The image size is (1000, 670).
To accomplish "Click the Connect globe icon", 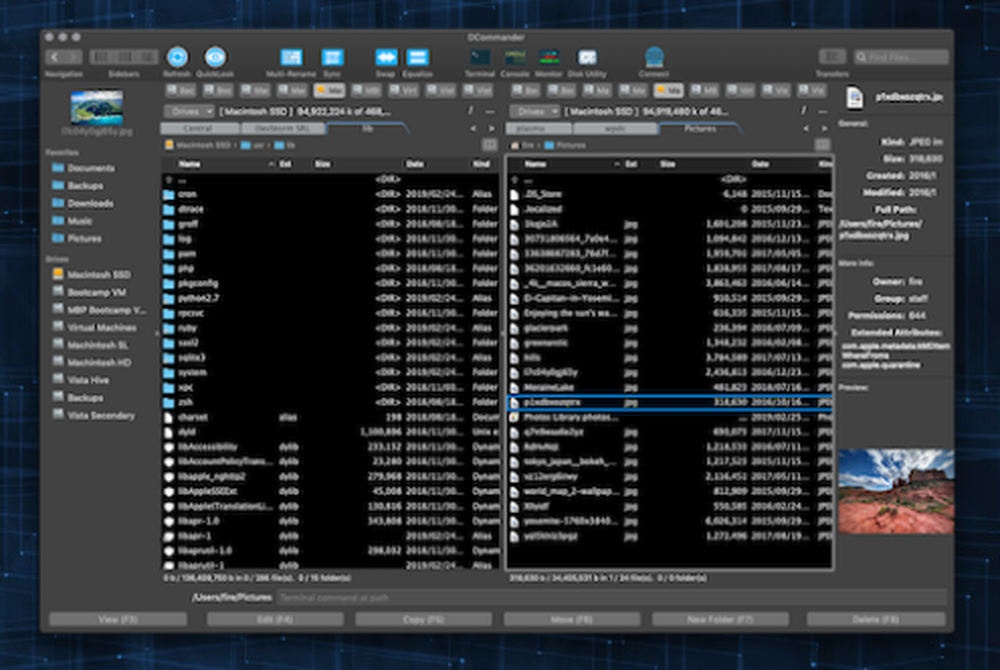I will tap(654, 58).
